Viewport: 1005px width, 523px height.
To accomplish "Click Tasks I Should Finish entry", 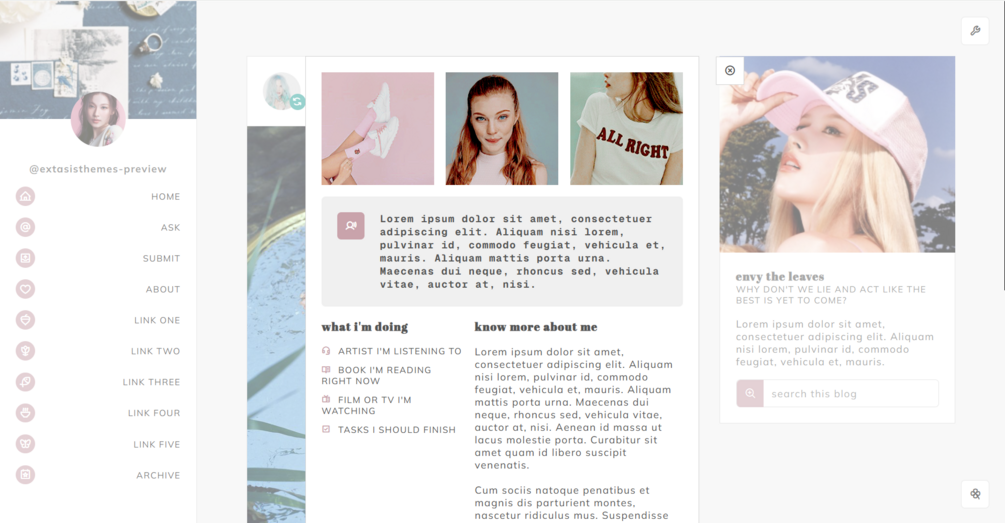I will [389, 429].
